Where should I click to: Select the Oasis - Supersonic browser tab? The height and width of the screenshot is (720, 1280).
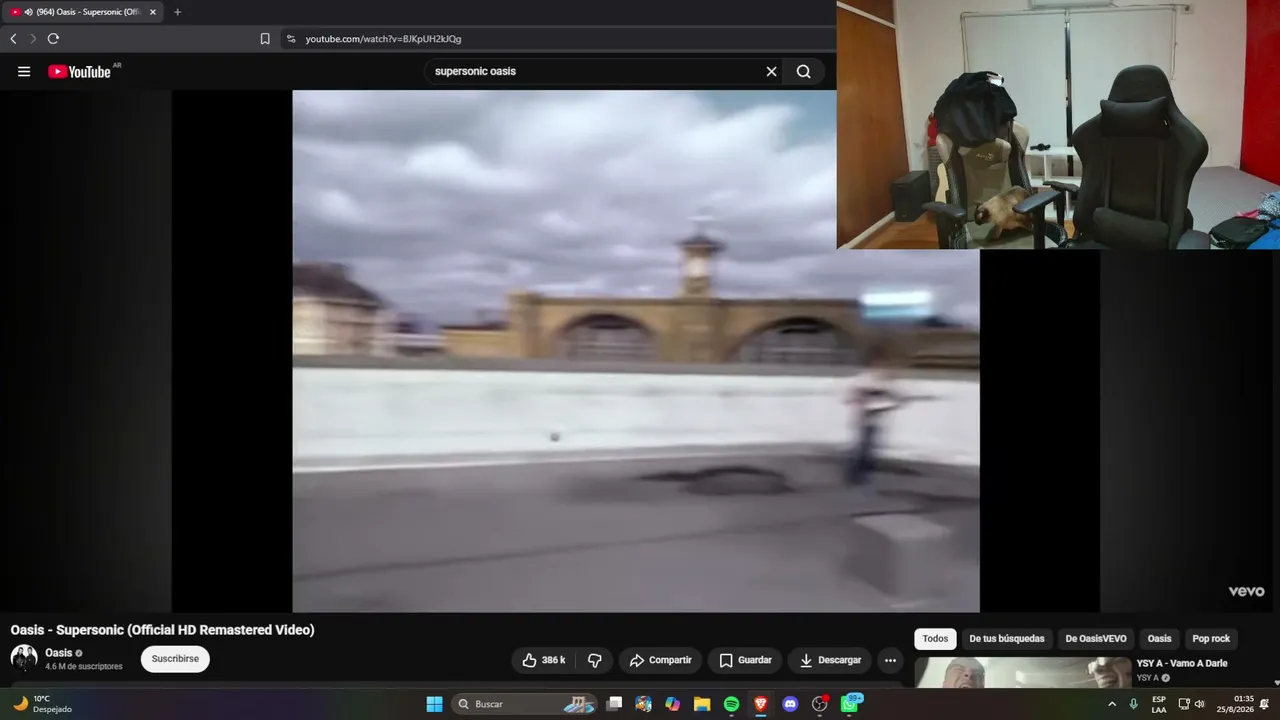82,12
